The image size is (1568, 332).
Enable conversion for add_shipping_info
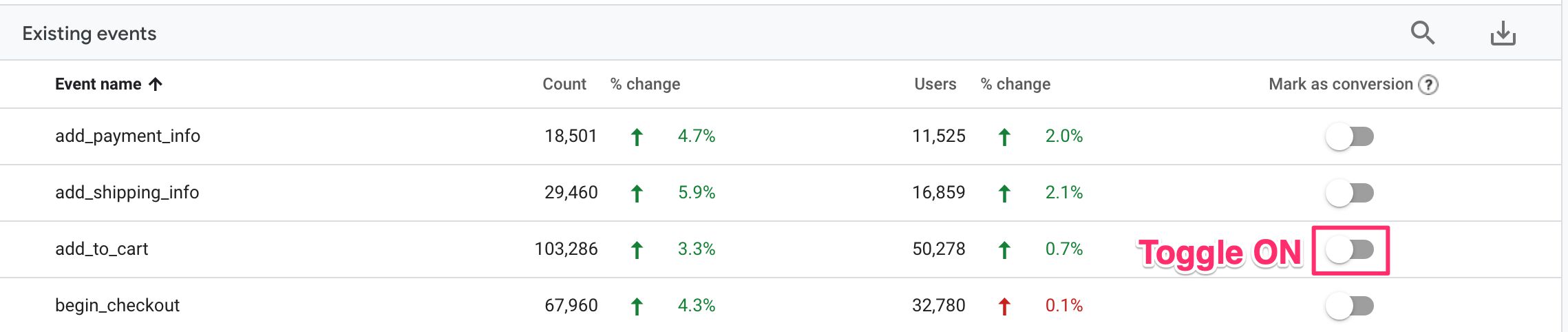tap(1350, 193)
